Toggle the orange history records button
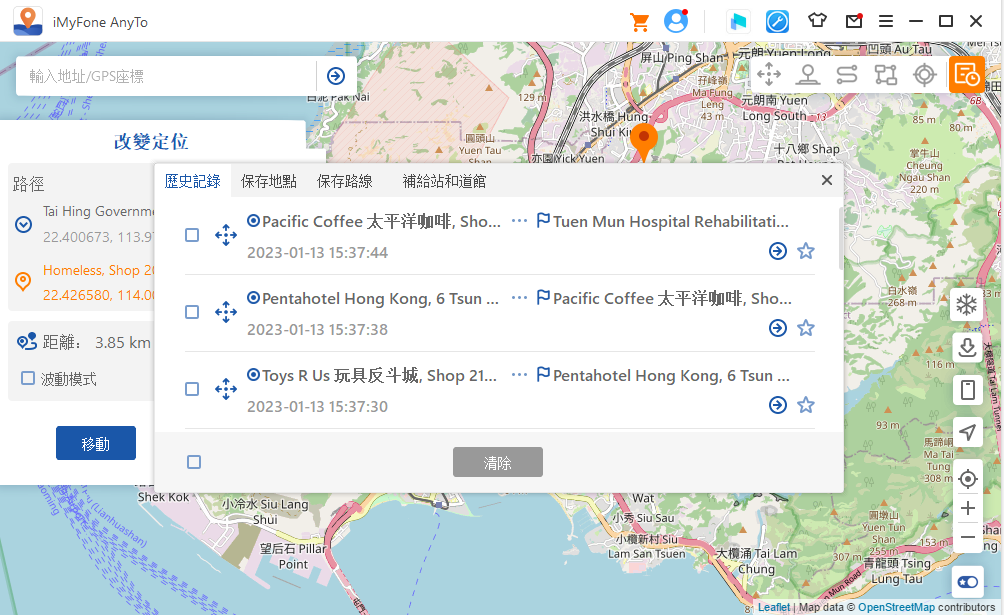Screen dimensions: 1004x615 (966, 74)
